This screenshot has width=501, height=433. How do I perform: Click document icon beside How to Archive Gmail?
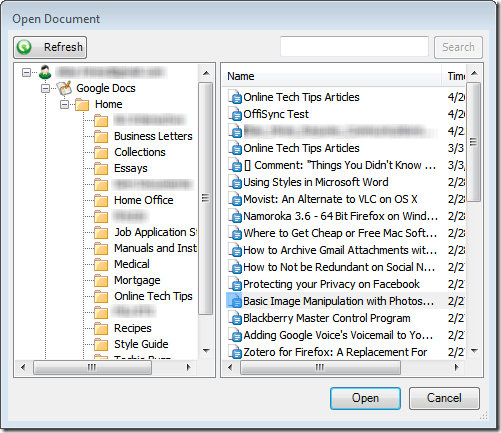[235, 250]
